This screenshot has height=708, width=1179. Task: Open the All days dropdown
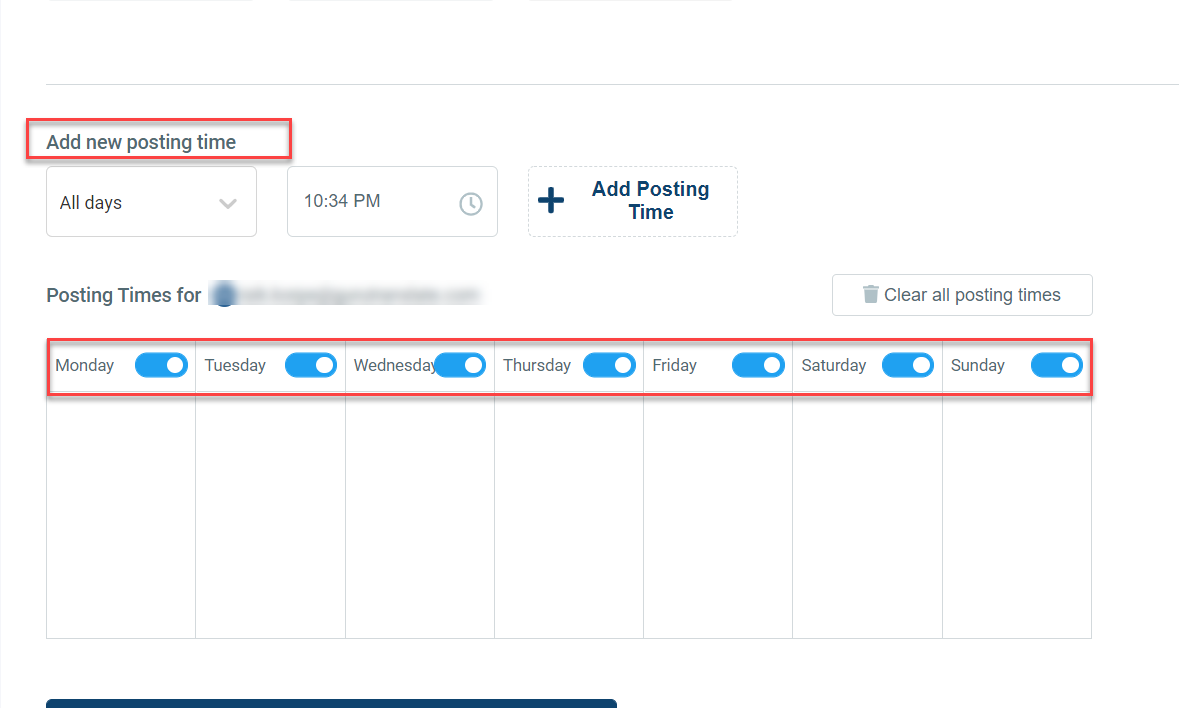tap(151, 201)
